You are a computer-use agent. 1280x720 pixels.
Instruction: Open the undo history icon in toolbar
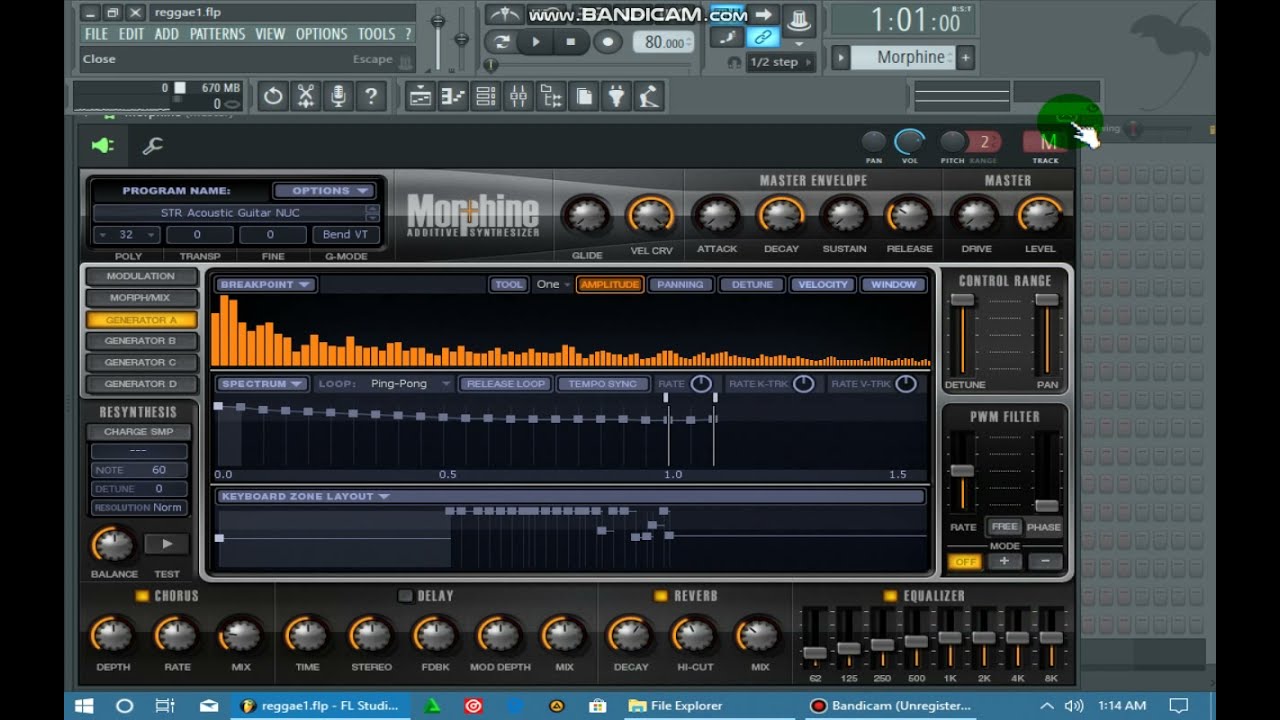[x=273, y=96]
